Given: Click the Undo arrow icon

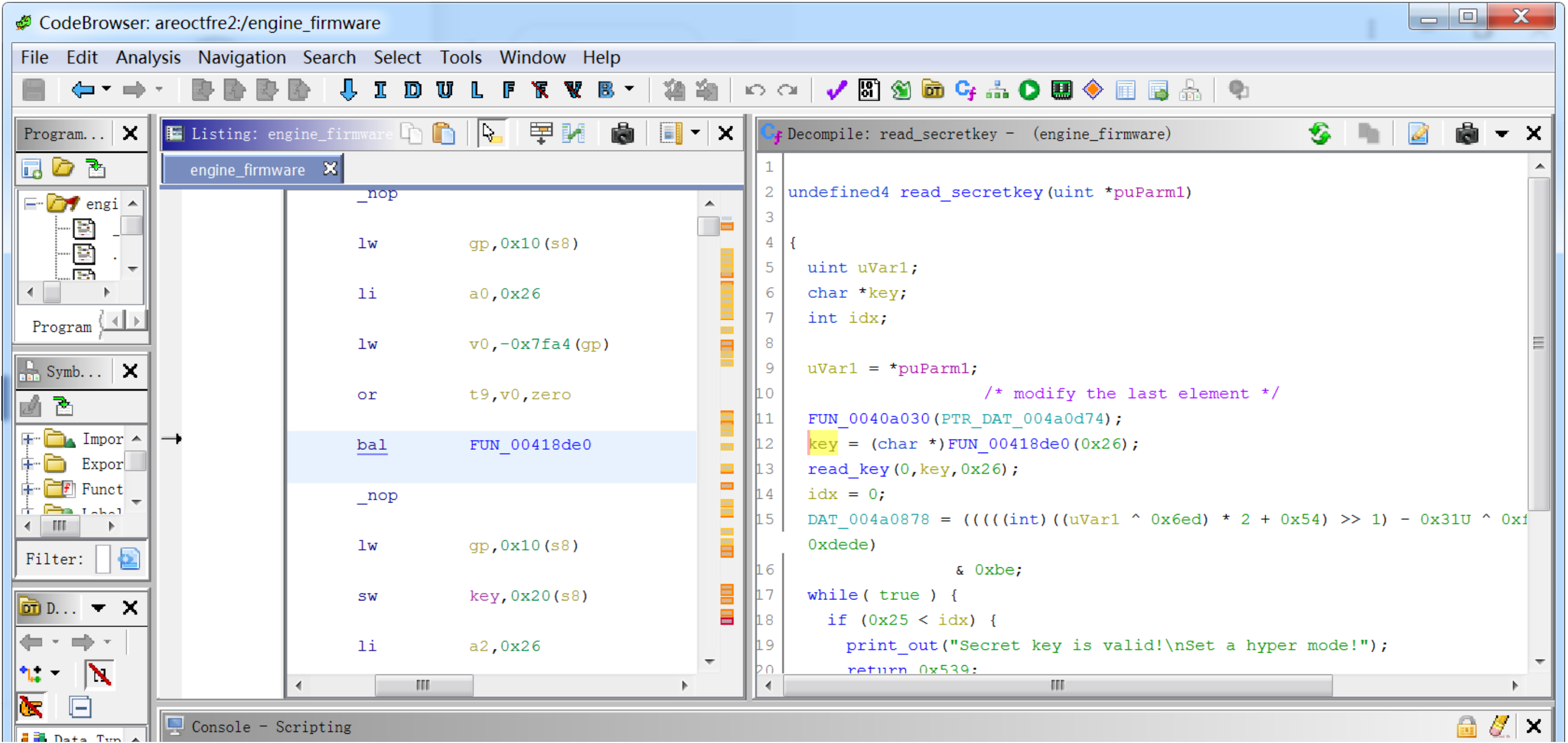Looking at the screenshot, I should tap(755, 90).
